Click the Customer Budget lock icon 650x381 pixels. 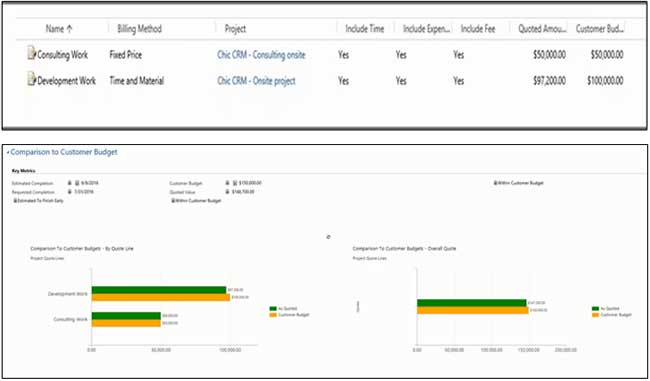(x=228, y=183)
